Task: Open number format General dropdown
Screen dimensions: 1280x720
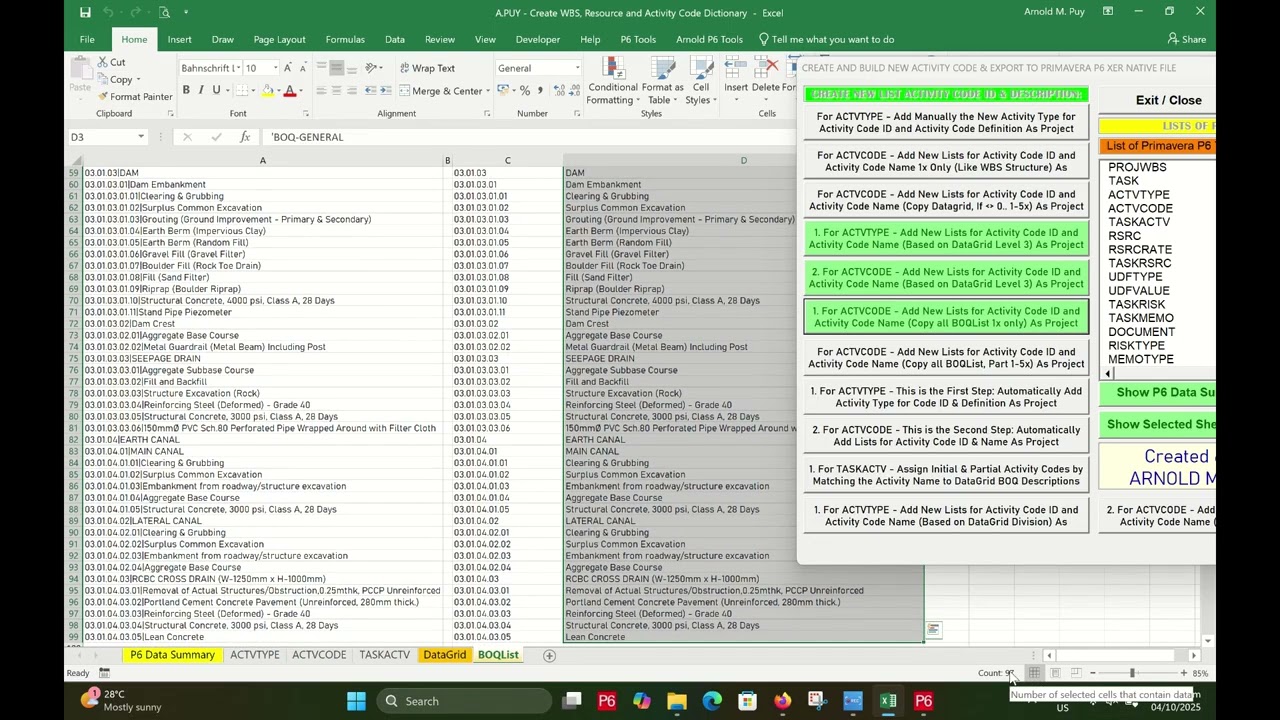Action: 576,68
